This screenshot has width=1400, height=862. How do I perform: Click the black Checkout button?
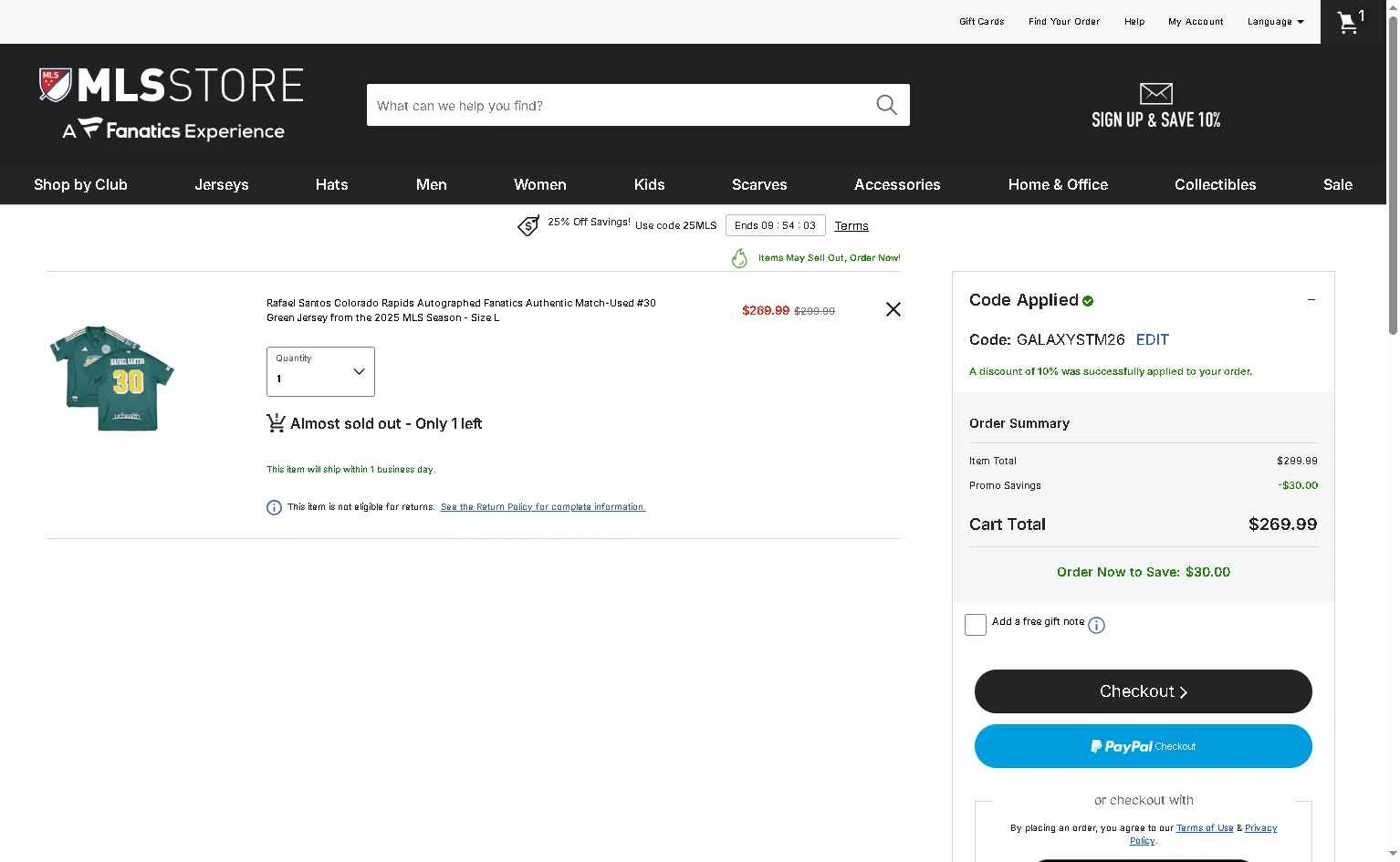pyautogui.click(x=1144, y=691)
